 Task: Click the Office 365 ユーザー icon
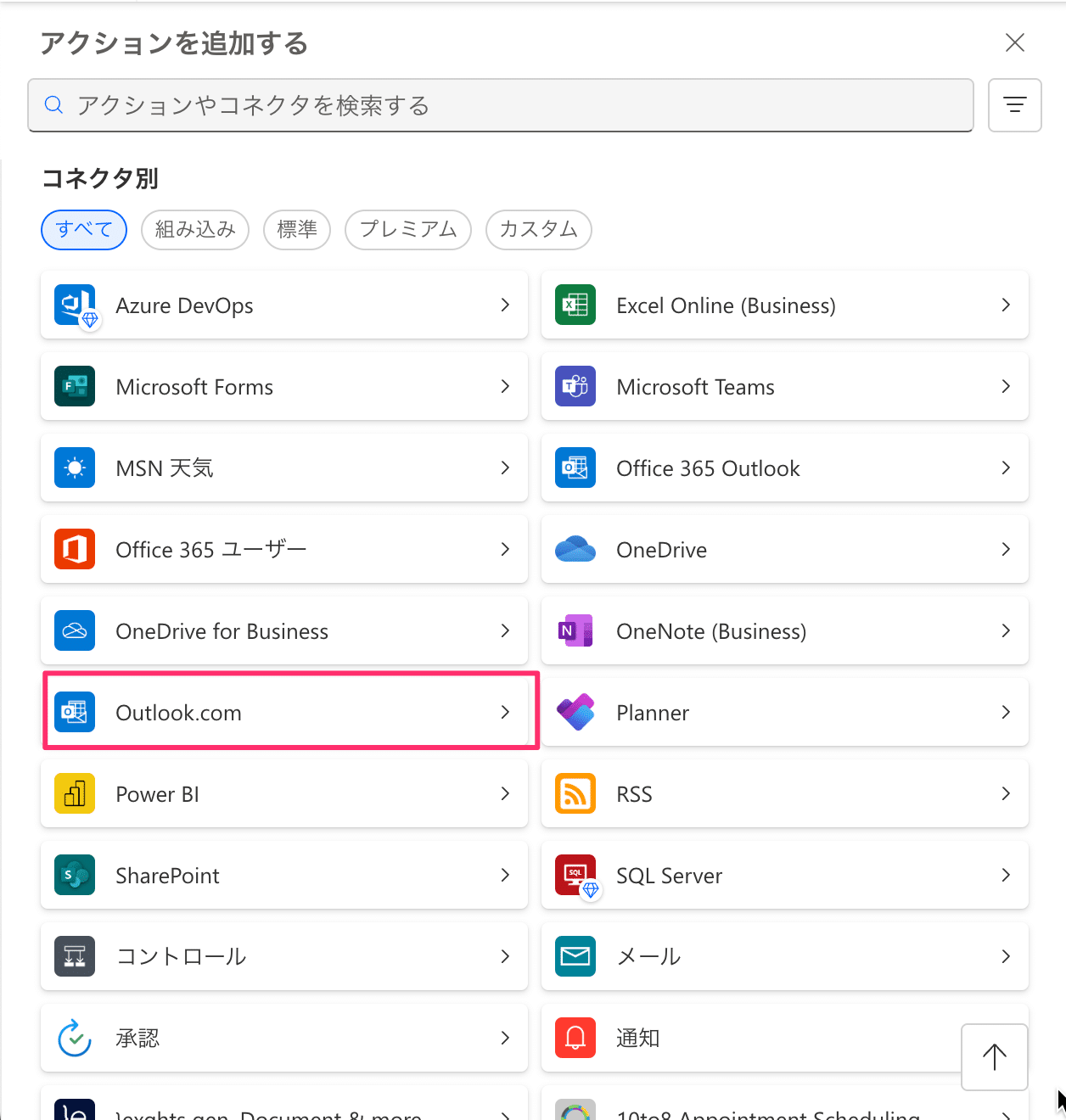75,550
